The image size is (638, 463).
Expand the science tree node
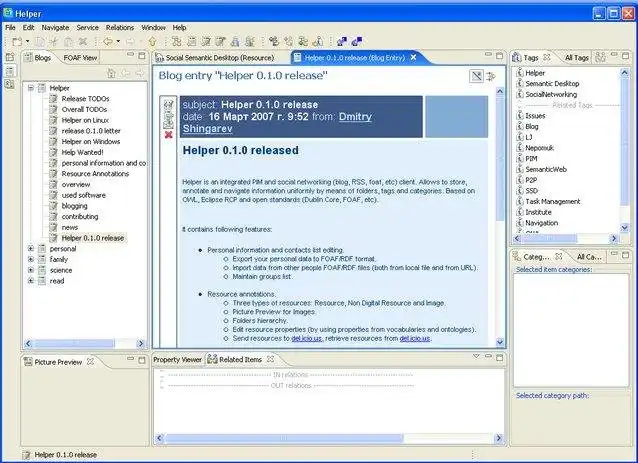31,270
